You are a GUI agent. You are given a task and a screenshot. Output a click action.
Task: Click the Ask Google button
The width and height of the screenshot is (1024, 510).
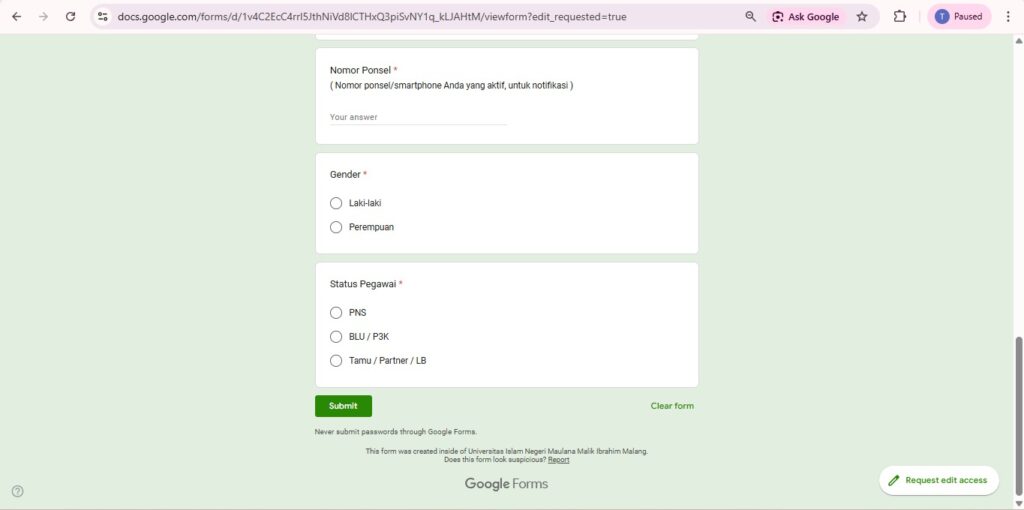[x=806, y=16]
